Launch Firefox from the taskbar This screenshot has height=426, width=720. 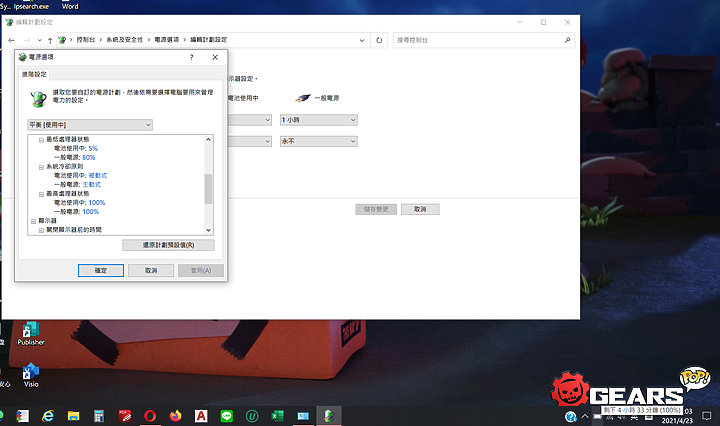175,416
